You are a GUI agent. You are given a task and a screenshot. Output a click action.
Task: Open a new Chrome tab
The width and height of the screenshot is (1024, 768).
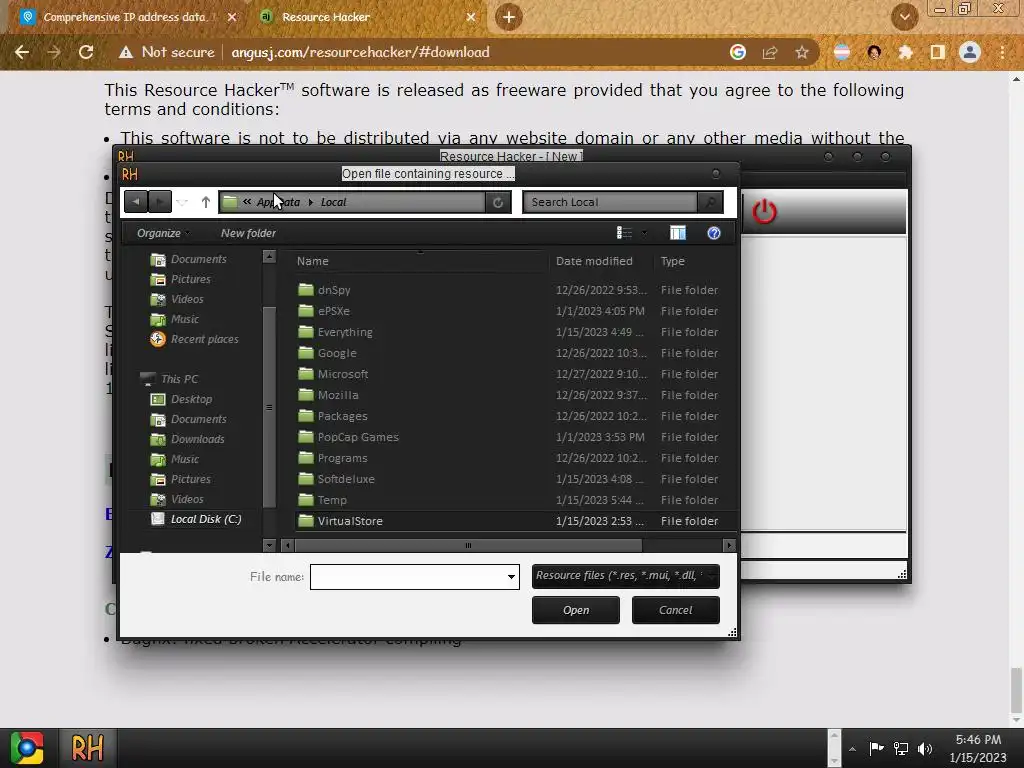(509, 17)
